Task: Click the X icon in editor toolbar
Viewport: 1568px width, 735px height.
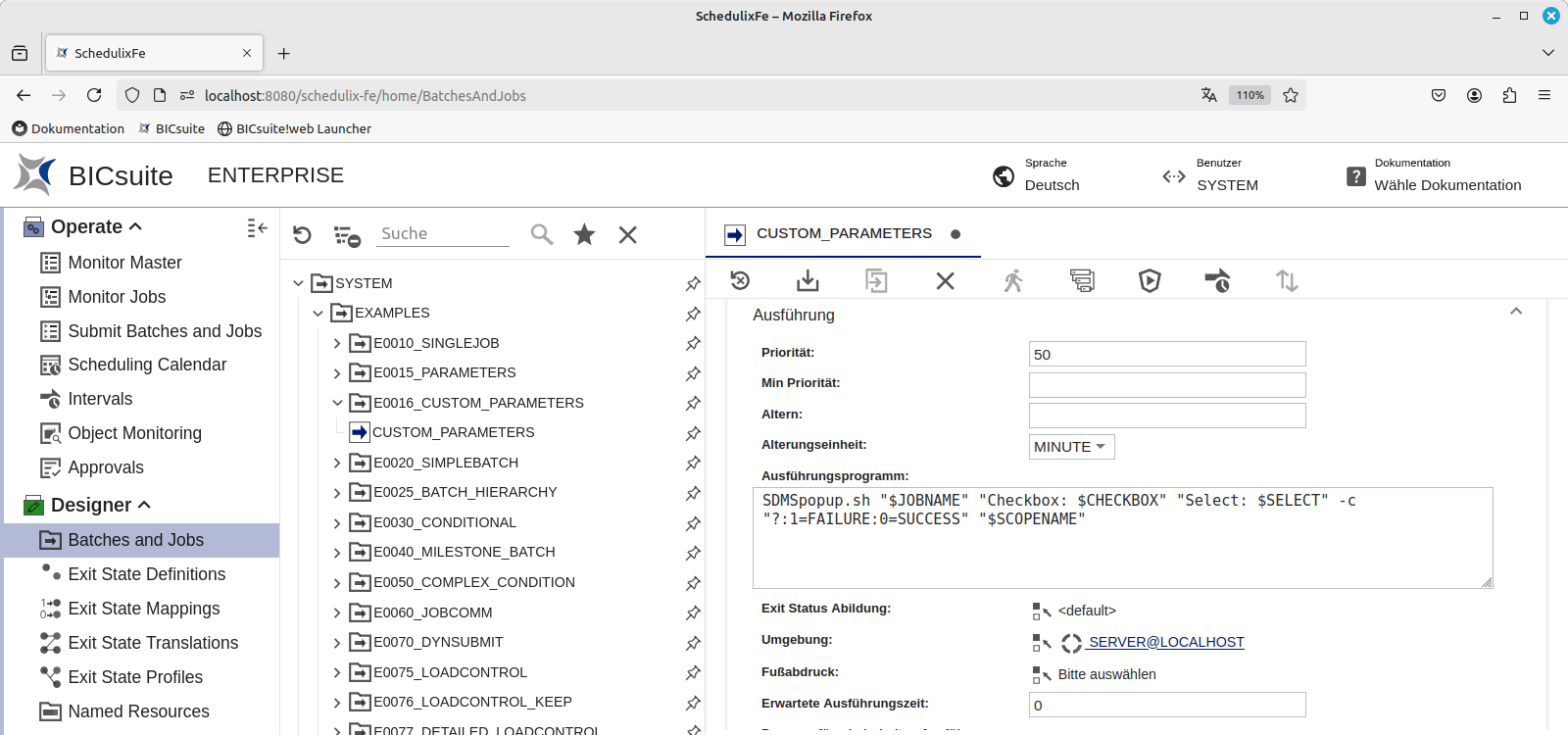Action: [945, 281]
